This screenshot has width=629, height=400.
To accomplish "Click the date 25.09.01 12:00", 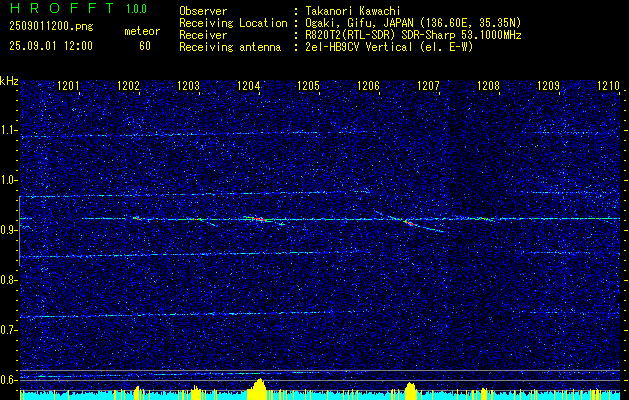I will 51,46.
